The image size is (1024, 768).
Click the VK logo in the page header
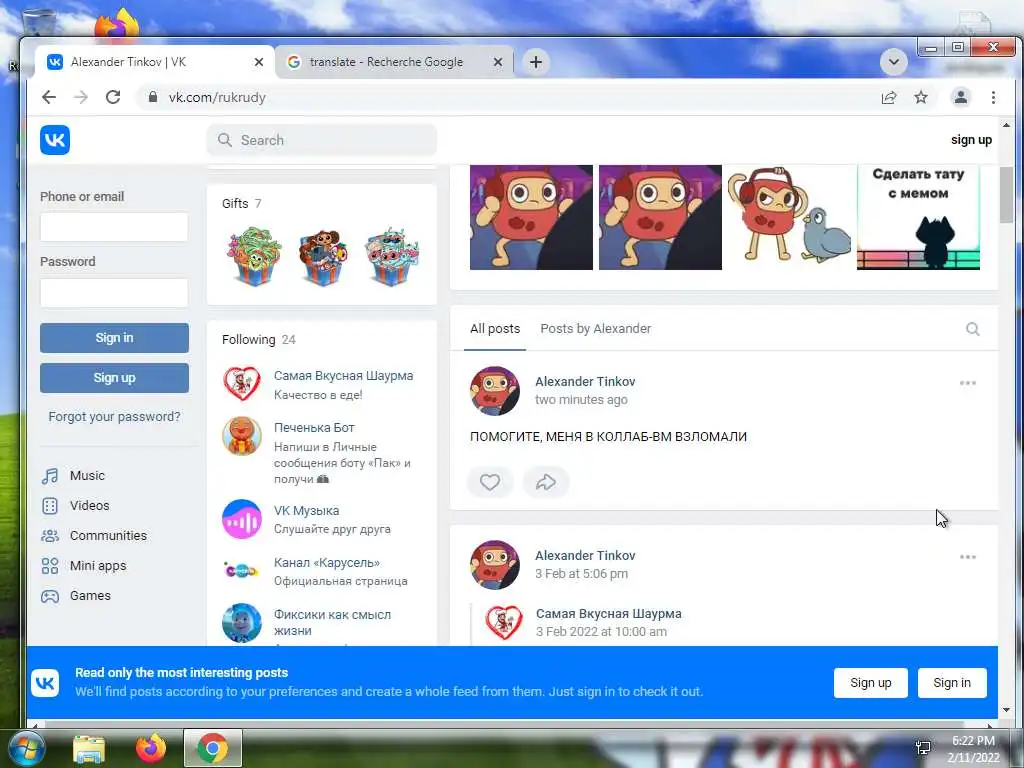pos(55,140)
